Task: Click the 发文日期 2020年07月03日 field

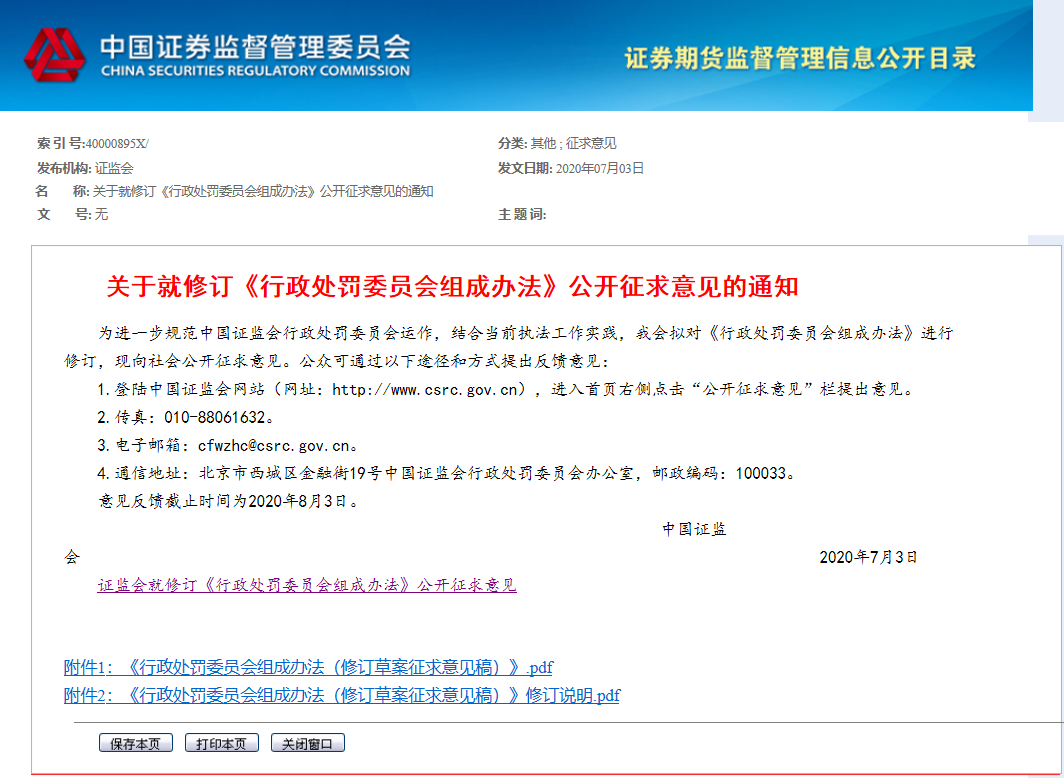Action: [x=599, y=169]
